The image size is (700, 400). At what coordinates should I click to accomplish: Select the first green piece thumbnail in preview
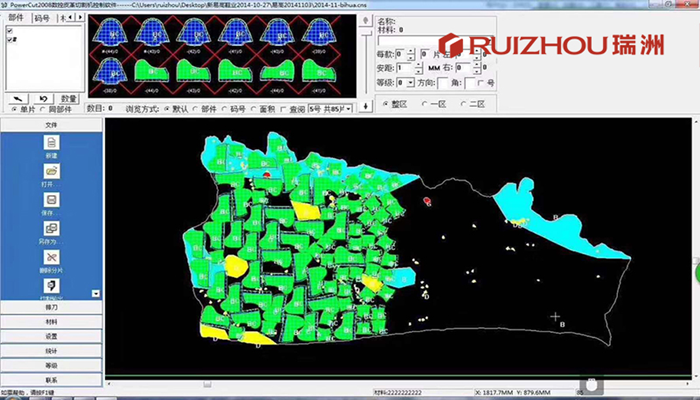[152, 71]
